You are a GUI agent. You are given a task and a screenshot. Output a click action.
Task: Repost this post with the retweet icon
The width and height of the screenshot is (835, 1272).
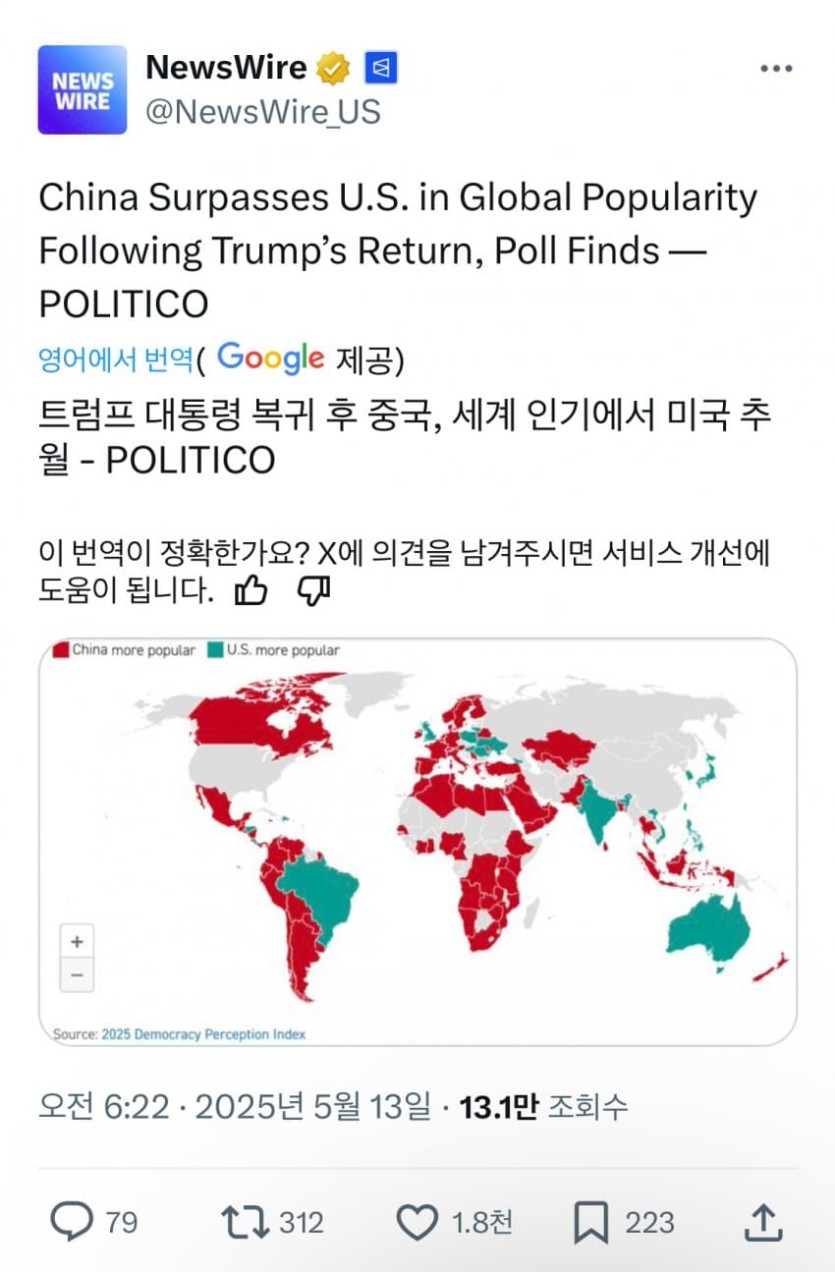[x=243, y=1222]
